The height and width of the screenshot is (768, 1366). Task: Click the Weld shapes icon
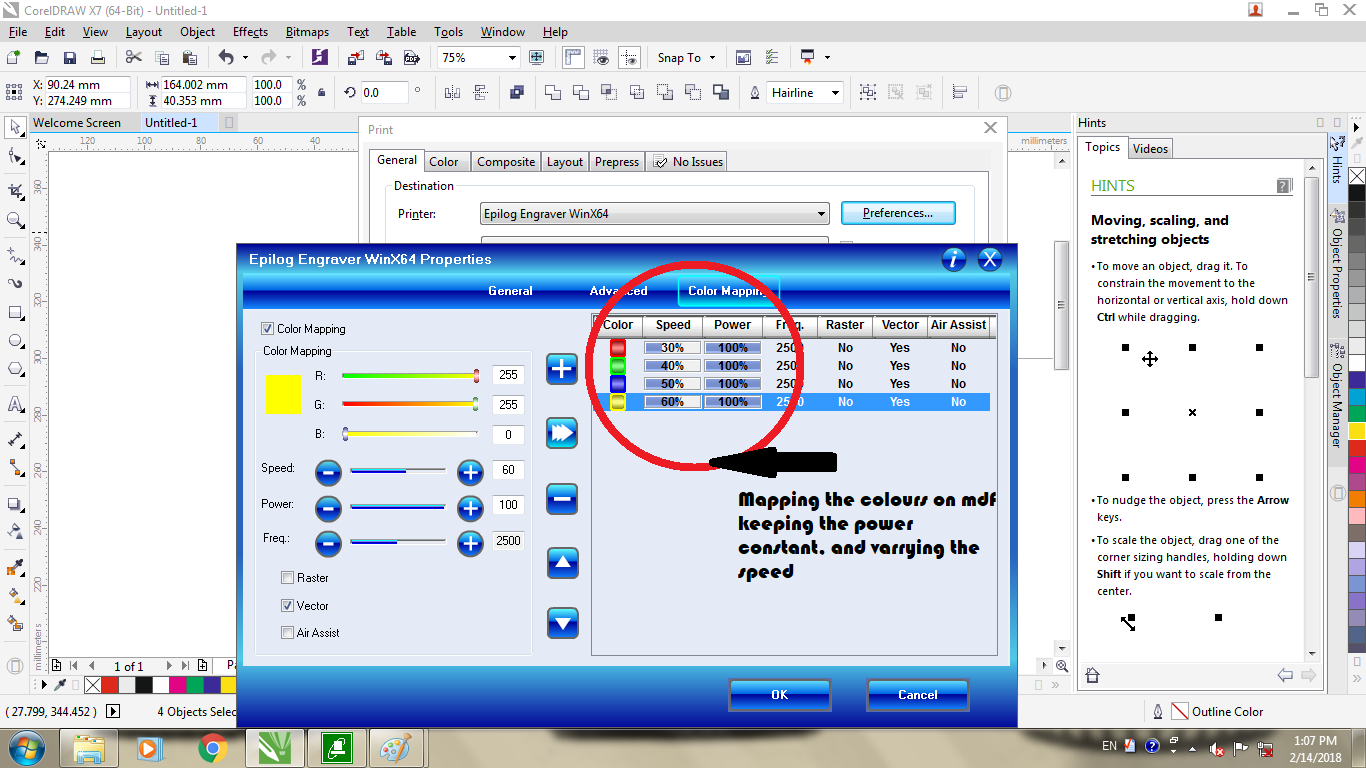tap(553, 93)
